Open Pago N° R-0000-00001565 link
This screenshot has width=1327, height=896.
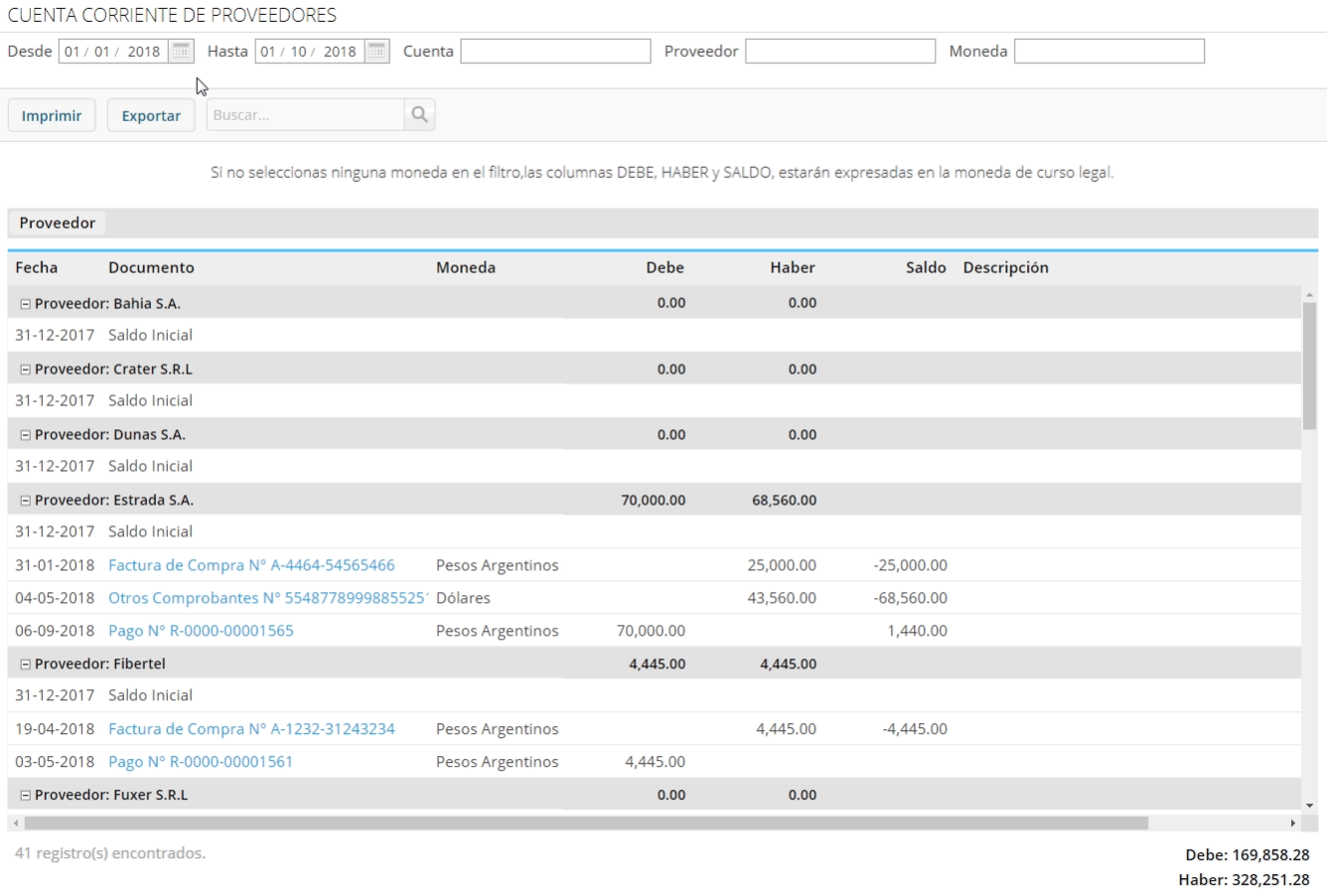(201, 631)
